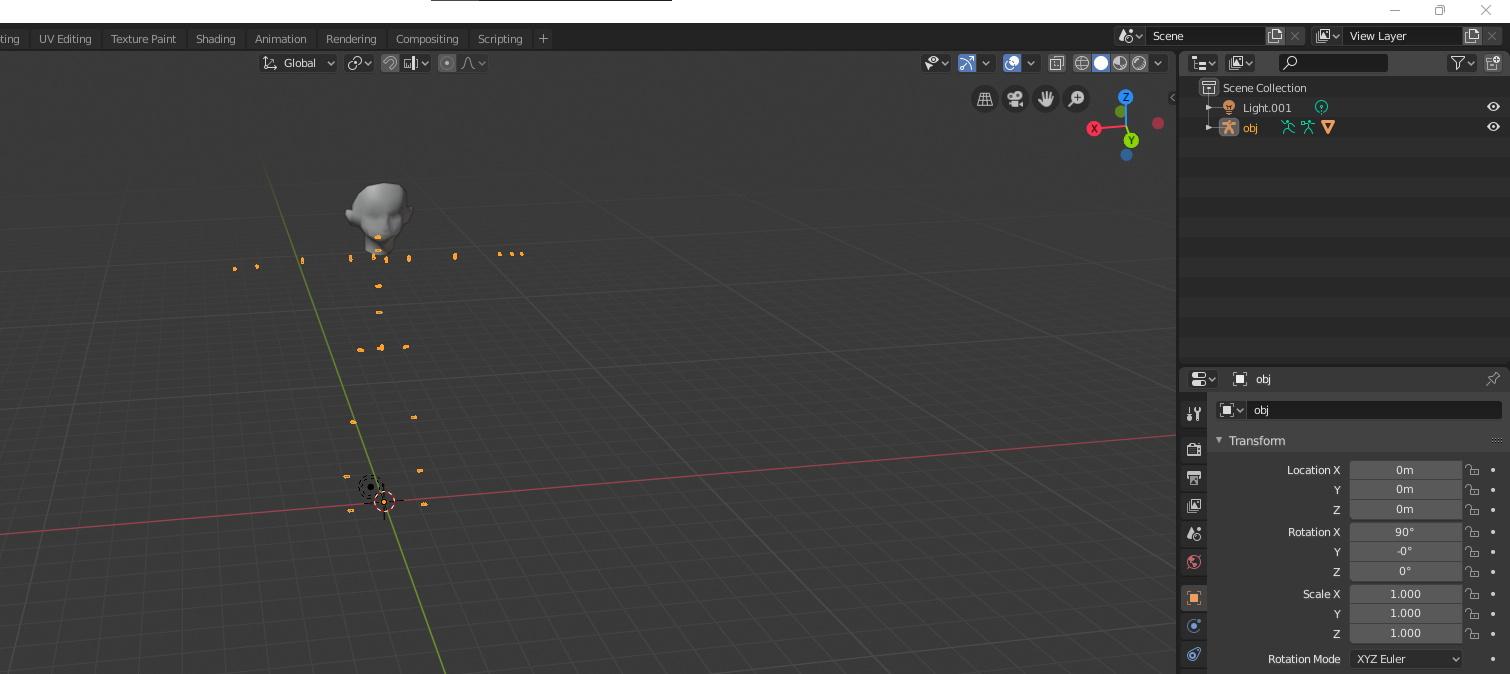Viewport: 1510px width, 674px height.
Task: Toggle proportional editing
Action: tap(446, 62)
